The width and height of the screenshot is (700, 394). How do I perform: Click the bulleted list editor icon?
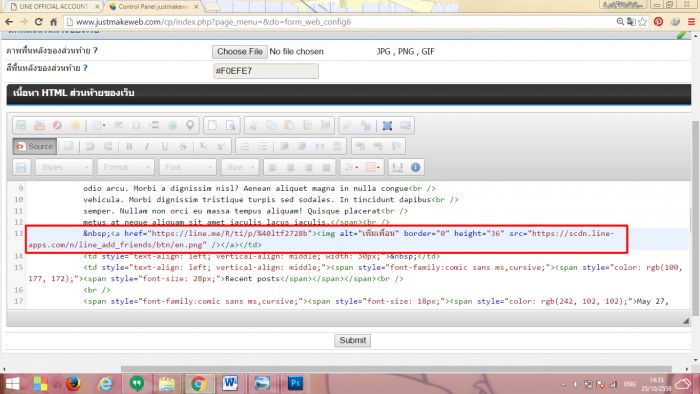tap(263, 146)
